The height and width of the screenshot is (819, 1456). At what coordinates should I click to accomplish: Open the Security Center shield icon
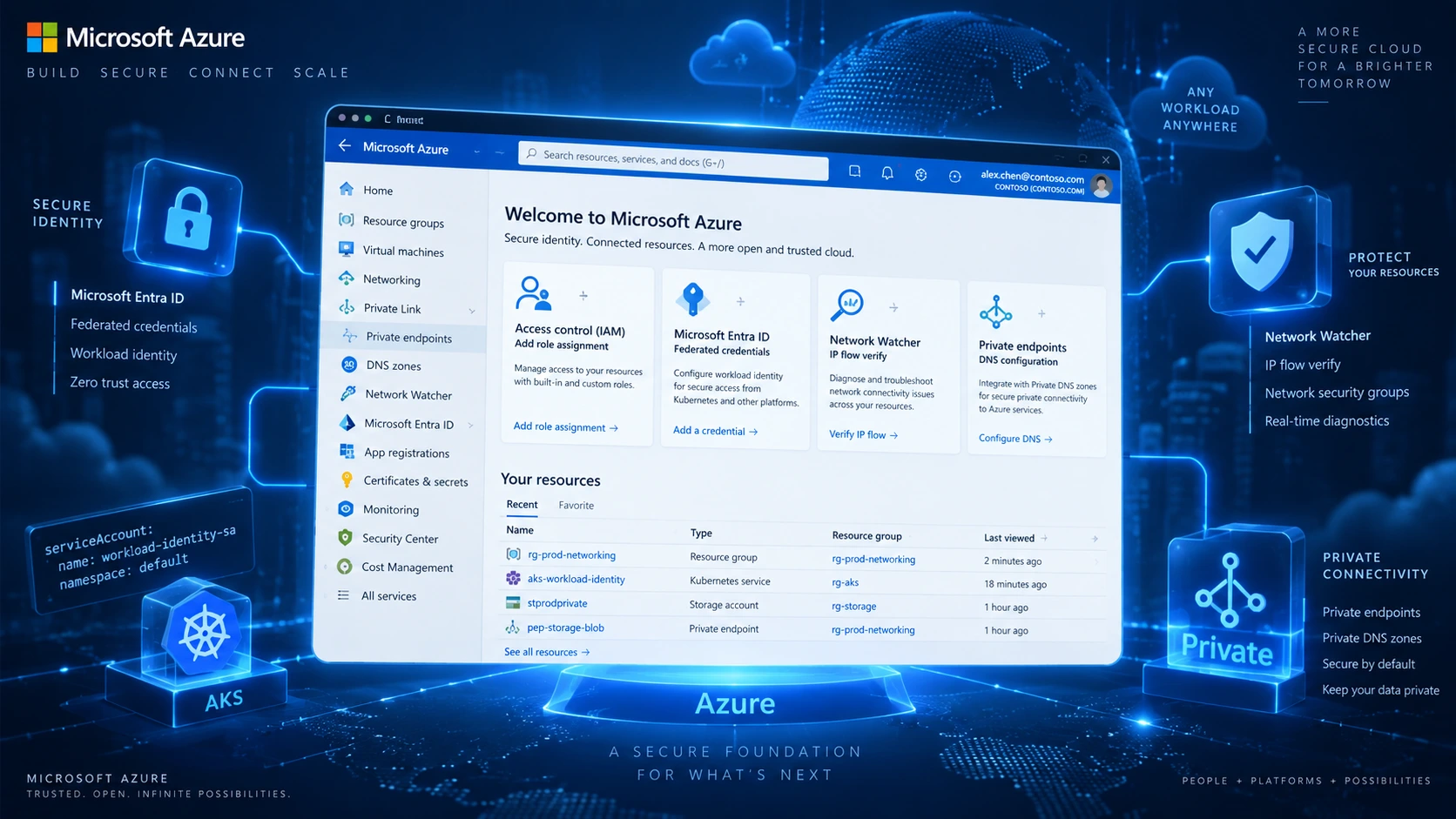pyautogui.click(x=346, y=538)
